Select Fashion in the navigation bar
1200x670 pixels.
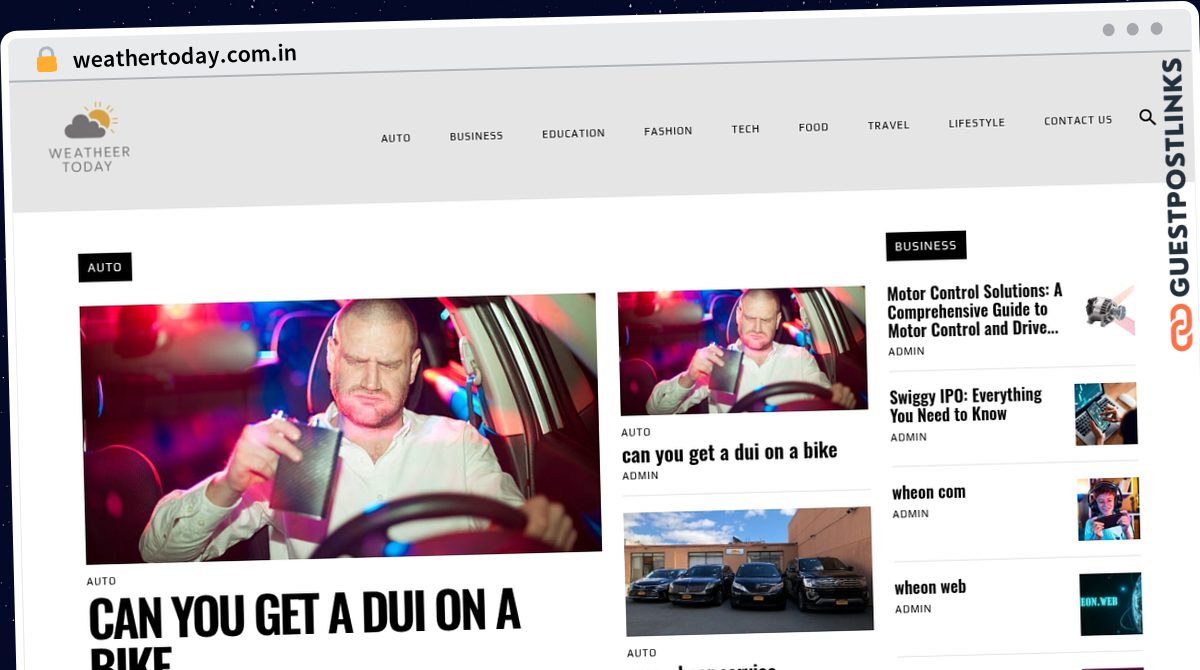coord(668,131)
